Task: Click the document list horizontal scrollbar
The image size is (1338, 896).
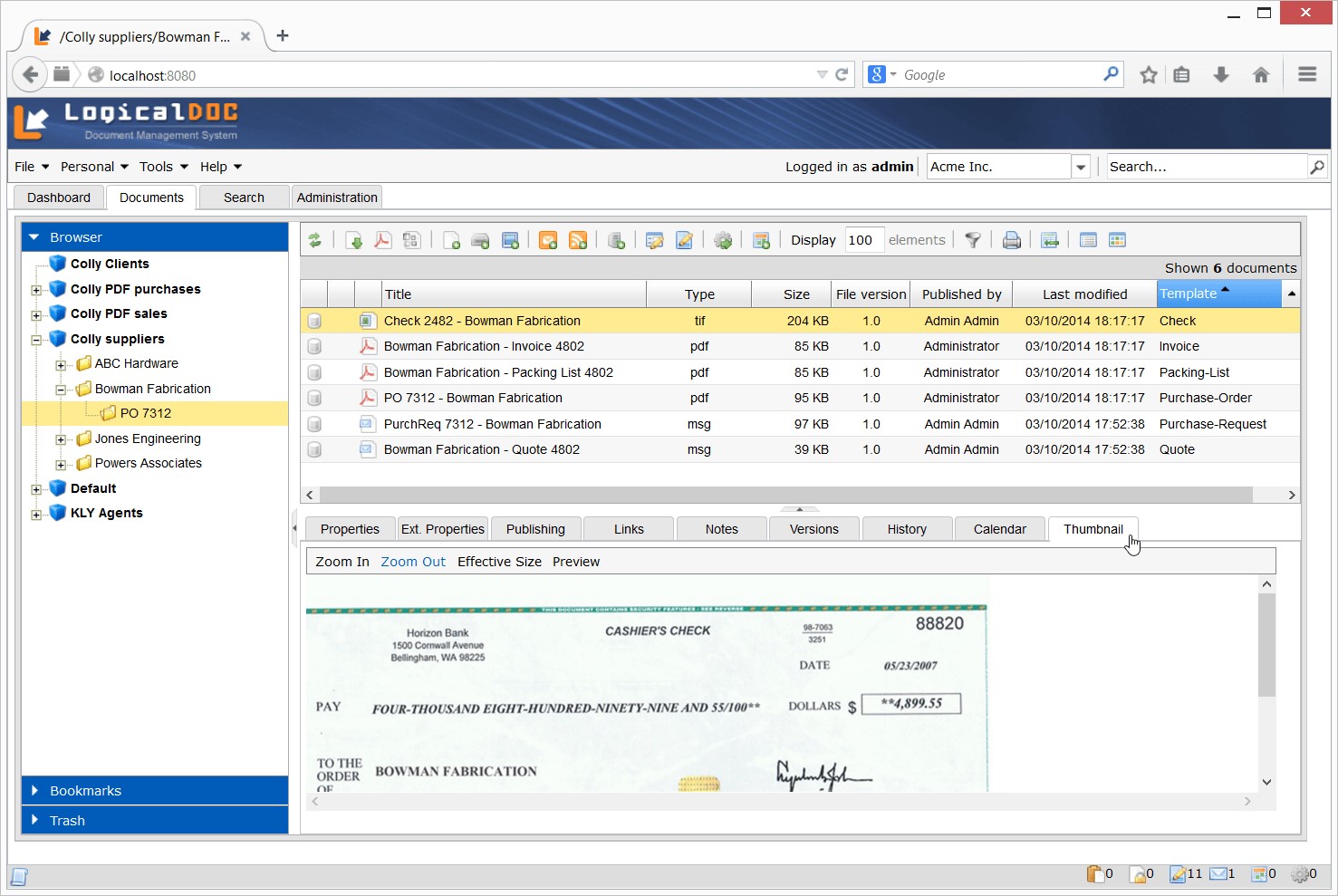Action: click(x=785, y=495)
